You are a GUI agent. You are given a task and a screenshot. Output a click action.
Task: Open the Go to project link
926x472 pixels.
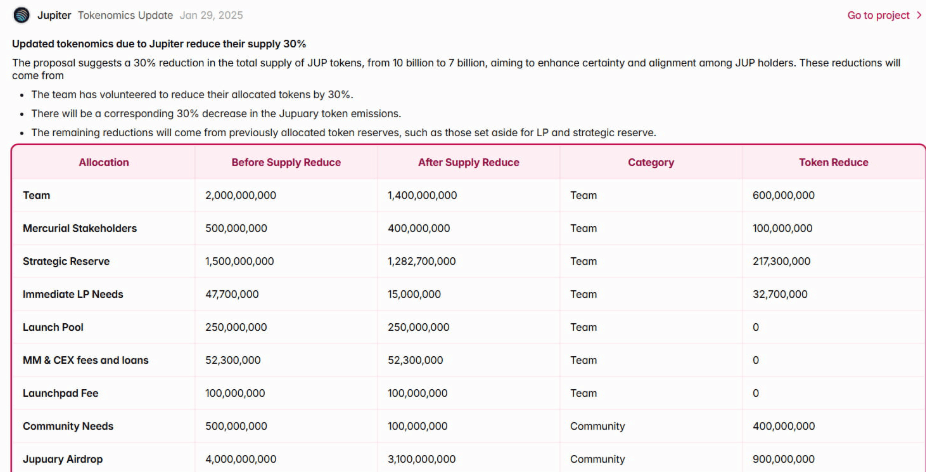click(x=878, y=15)
